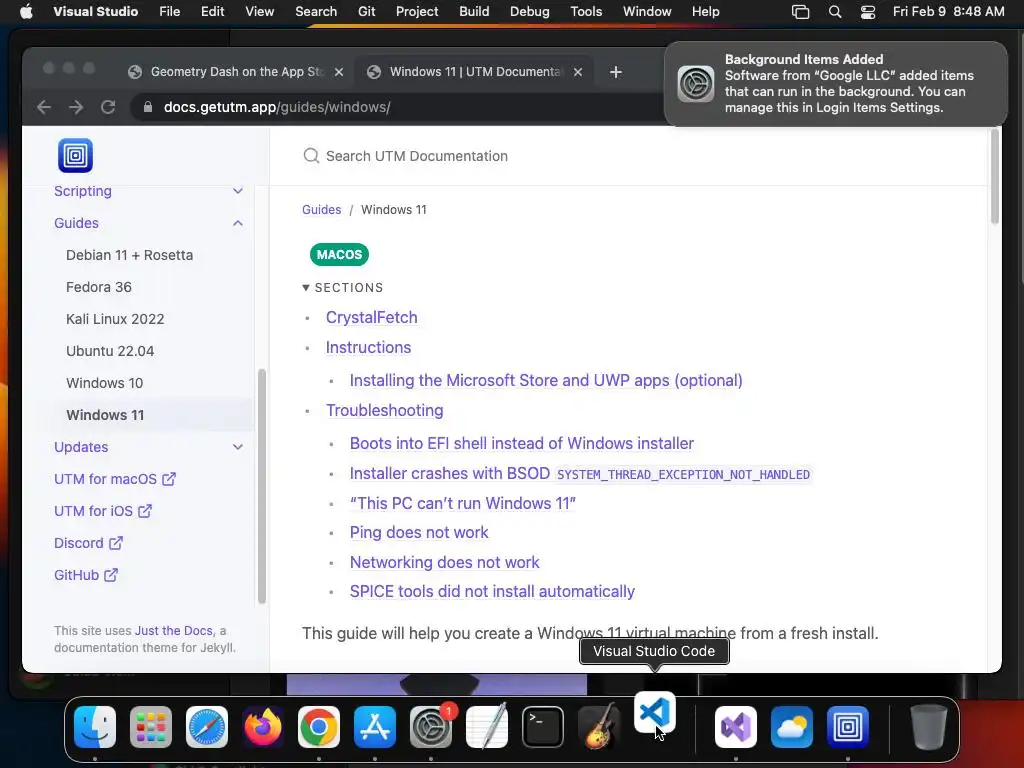Launch Safari from the dock
This screenshot has height=768, width=1024.
coord(207,726)
